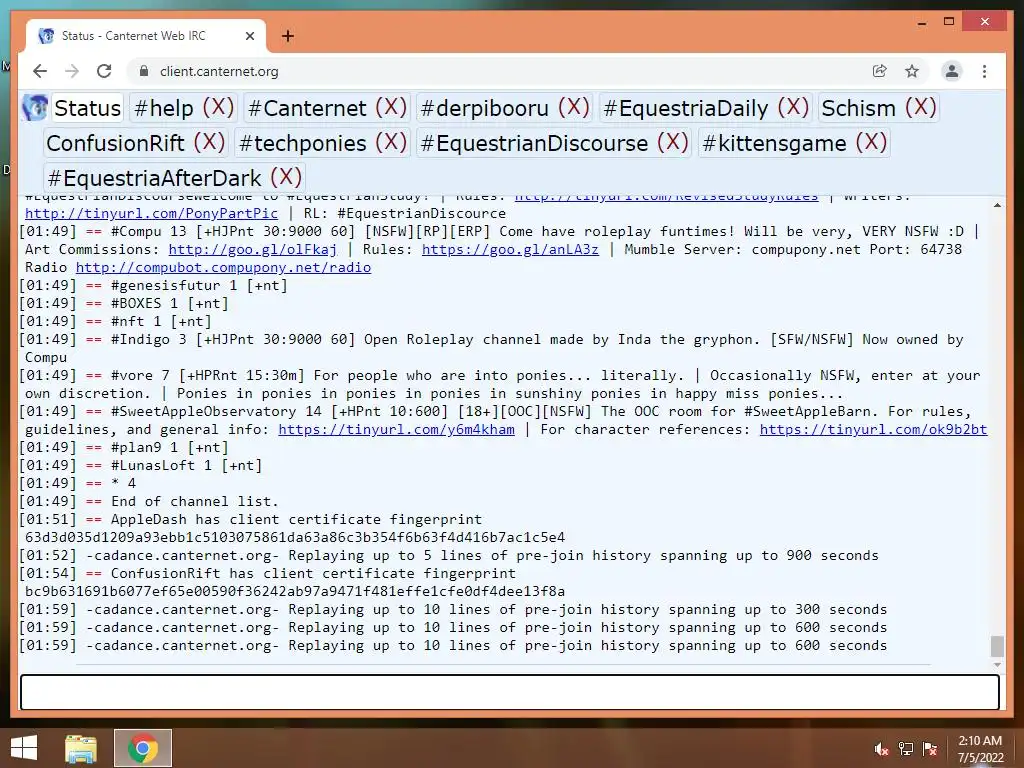Open a new browser tab

(x=288, y=36)
